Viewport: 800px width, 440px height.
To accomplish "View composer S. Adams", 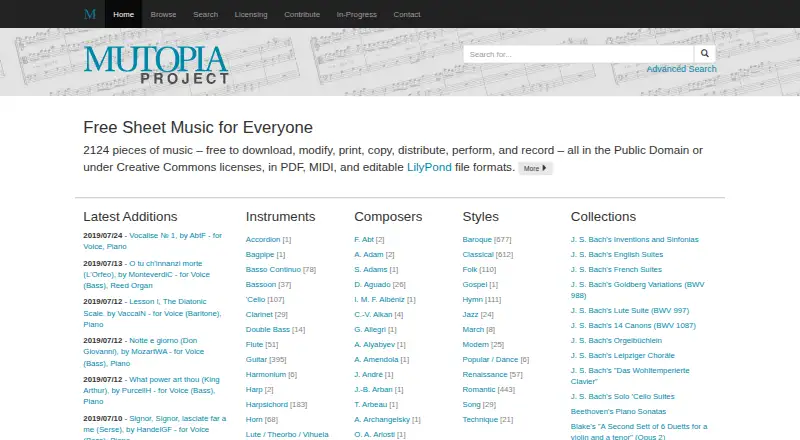I will 371,270.
